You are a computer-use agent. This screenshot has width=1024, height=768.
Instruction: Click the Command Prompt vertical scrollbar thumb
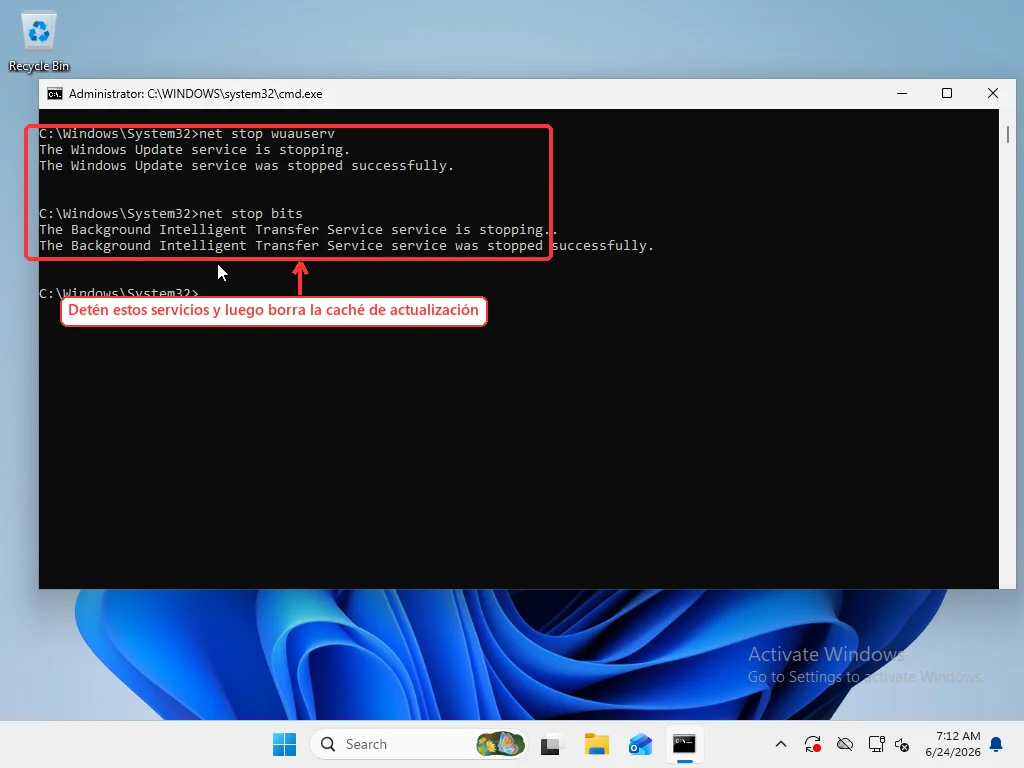point(1008,134)
